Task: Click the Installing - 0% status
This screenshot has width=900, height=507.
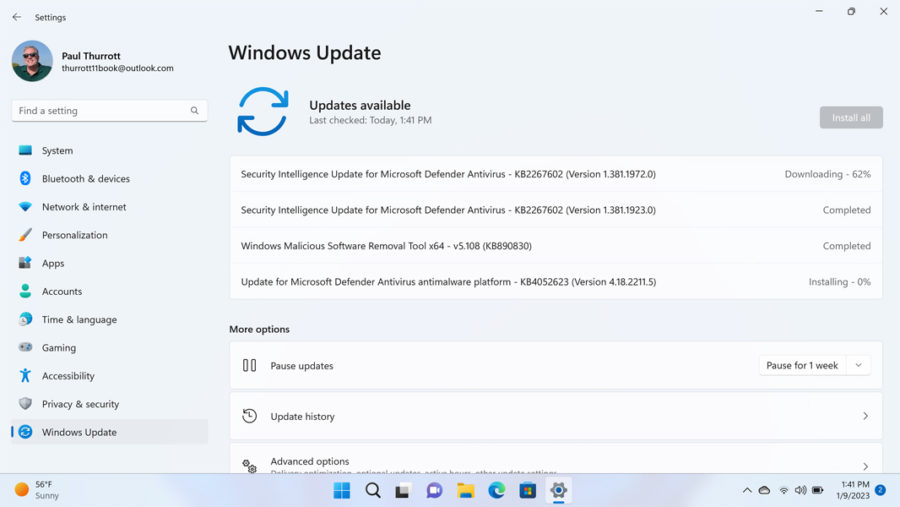Action: [x=840, y=282]
